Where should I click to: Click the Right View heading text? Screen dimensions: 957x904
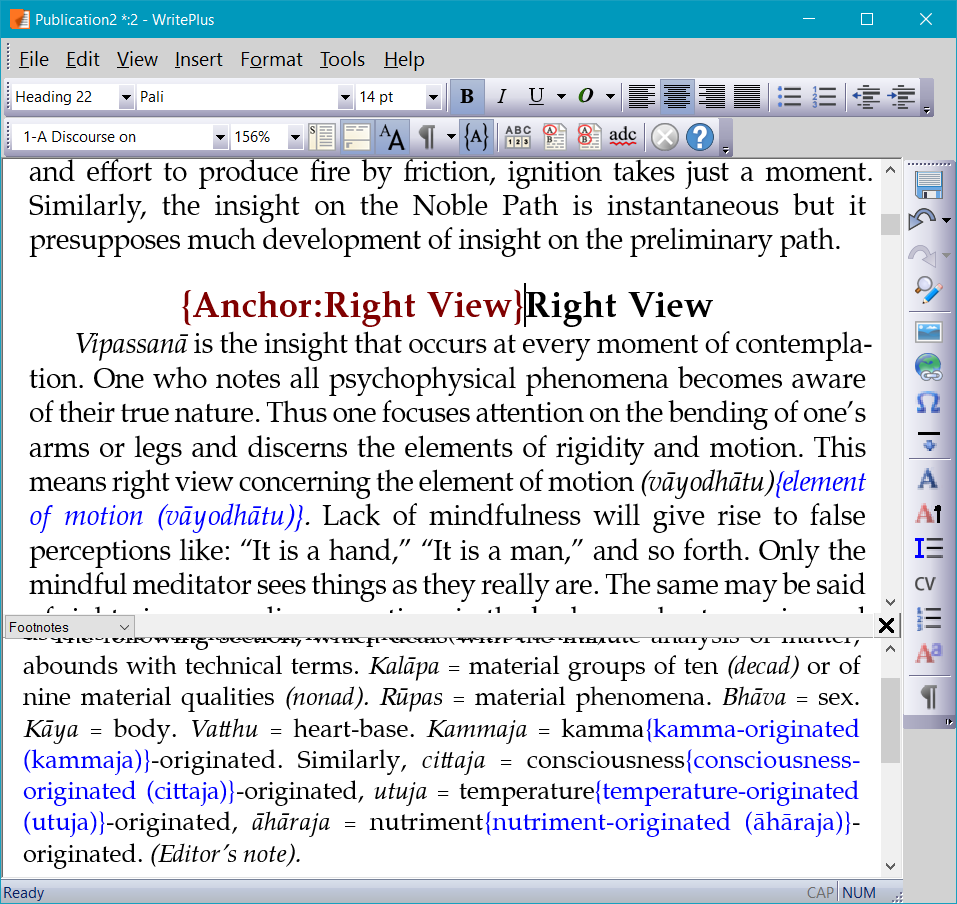(619, 306)
